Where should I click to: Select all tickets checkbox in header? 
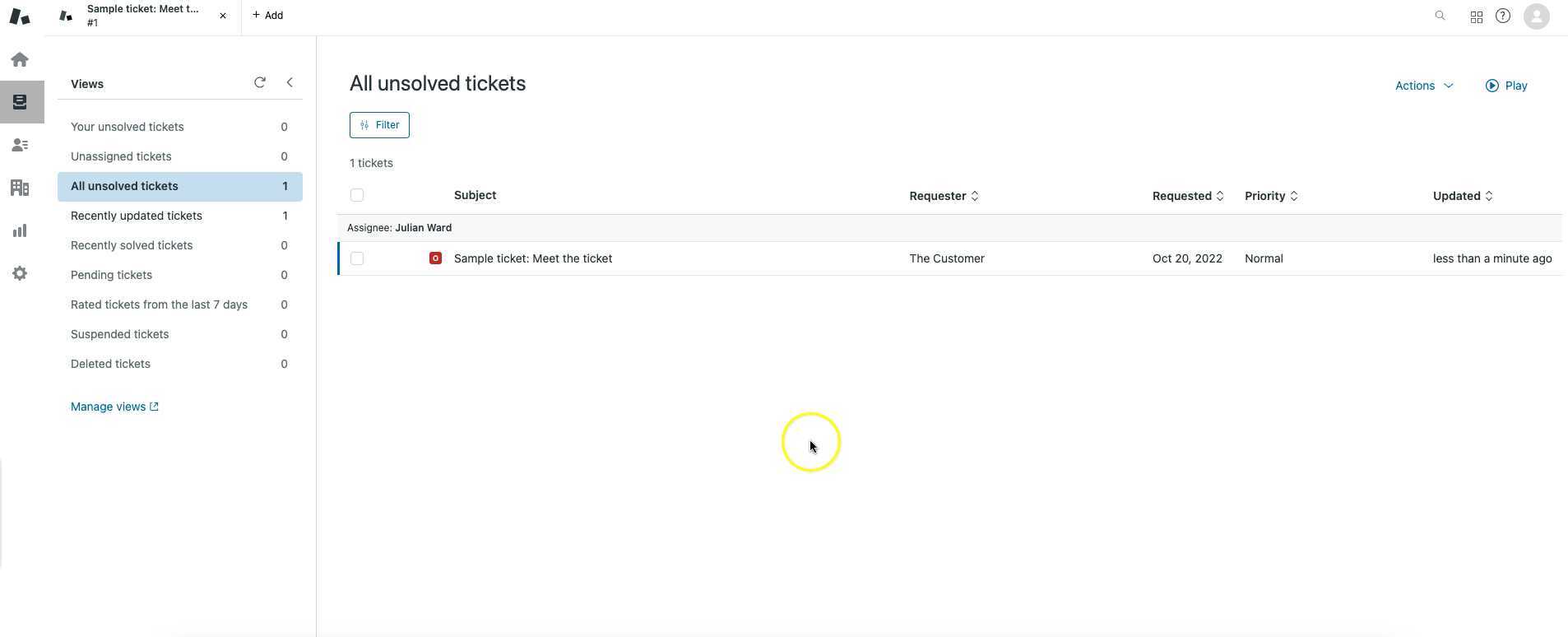[x=357, y=195]
